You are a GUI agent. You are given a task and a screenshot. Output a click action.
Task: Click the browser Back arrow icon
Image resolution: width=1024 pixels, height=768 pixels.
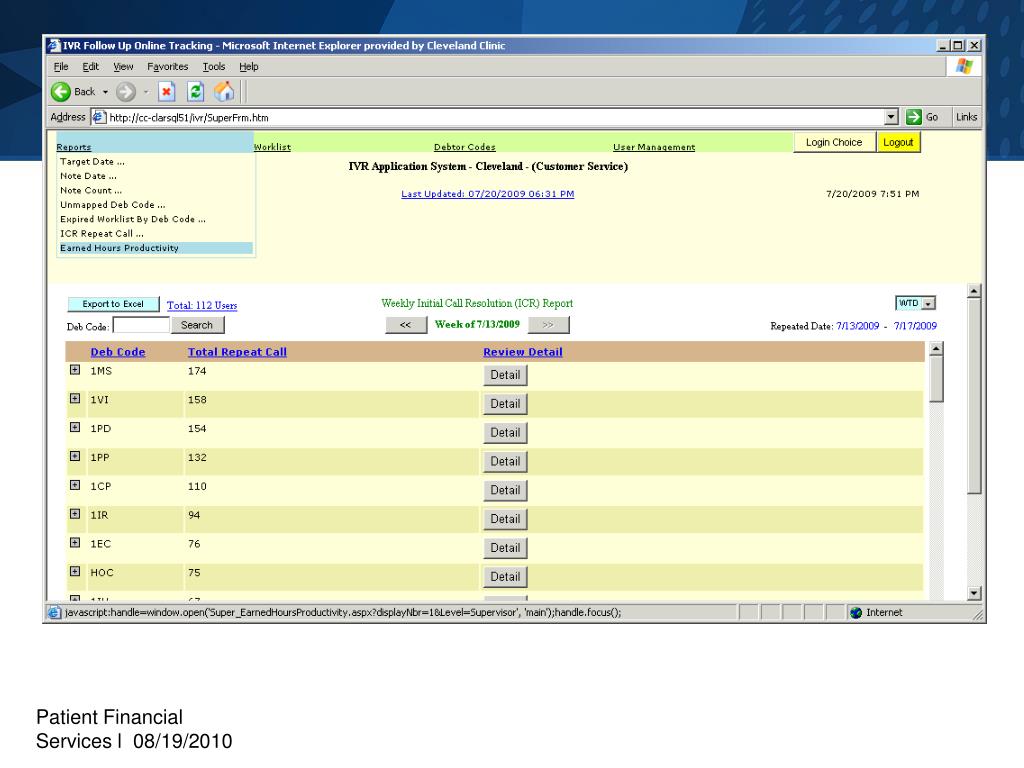click(62, 92)
